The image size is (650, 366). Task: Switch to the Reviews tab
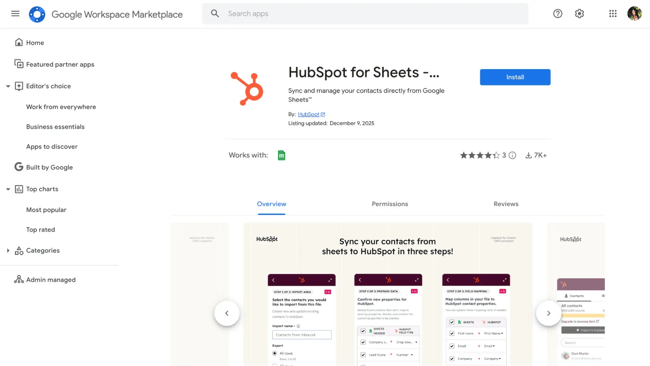coord(506,204)
